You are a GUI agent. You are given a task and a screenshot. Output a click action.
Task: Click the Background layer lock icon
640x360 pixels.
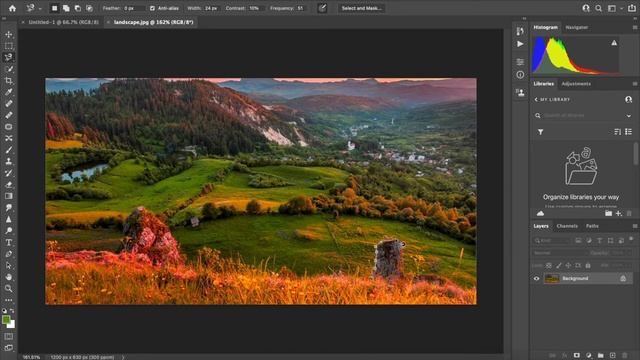(623, 279)
